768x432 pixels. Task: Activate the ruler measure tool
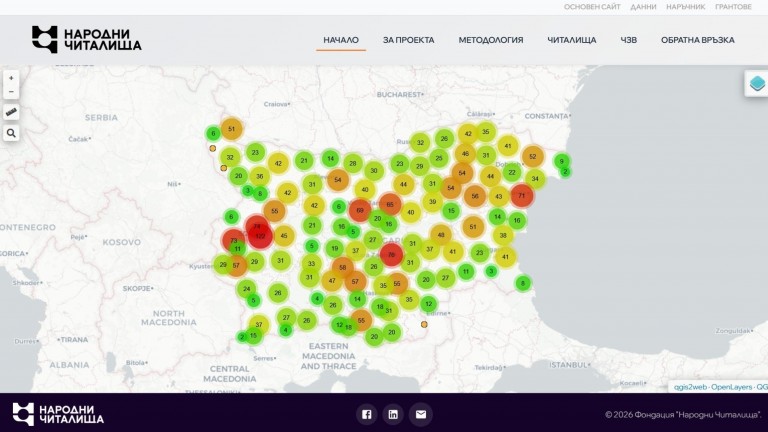(x=11, y=112)
